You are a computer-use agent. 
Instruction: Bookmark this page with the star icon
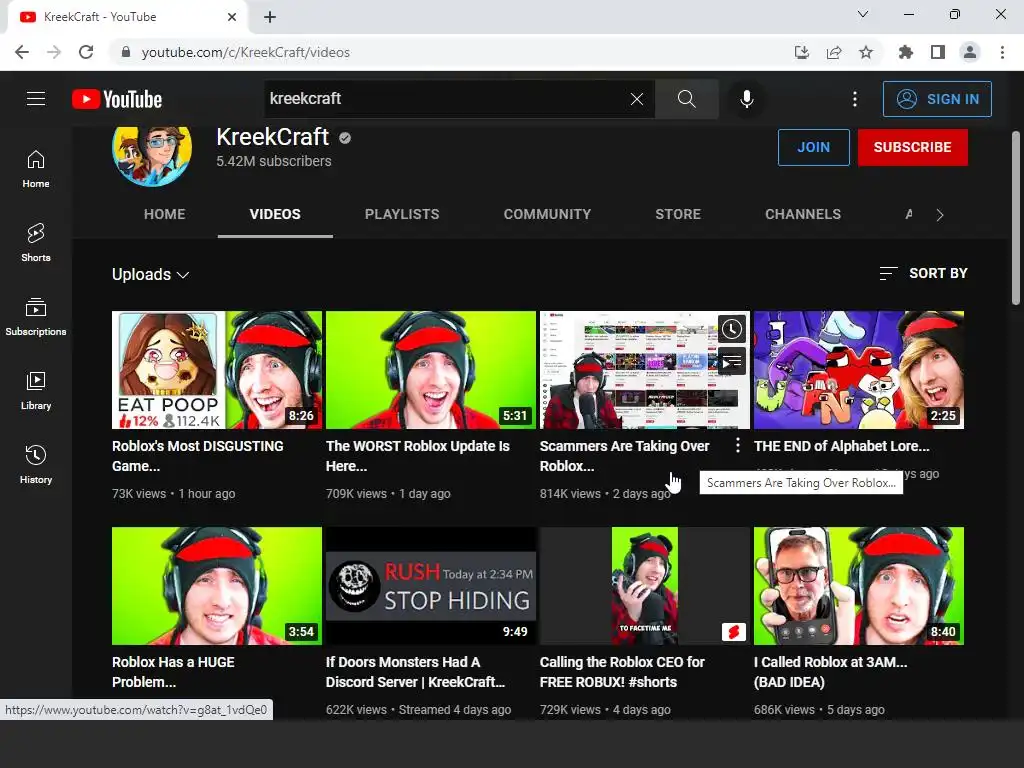point(866,52)
